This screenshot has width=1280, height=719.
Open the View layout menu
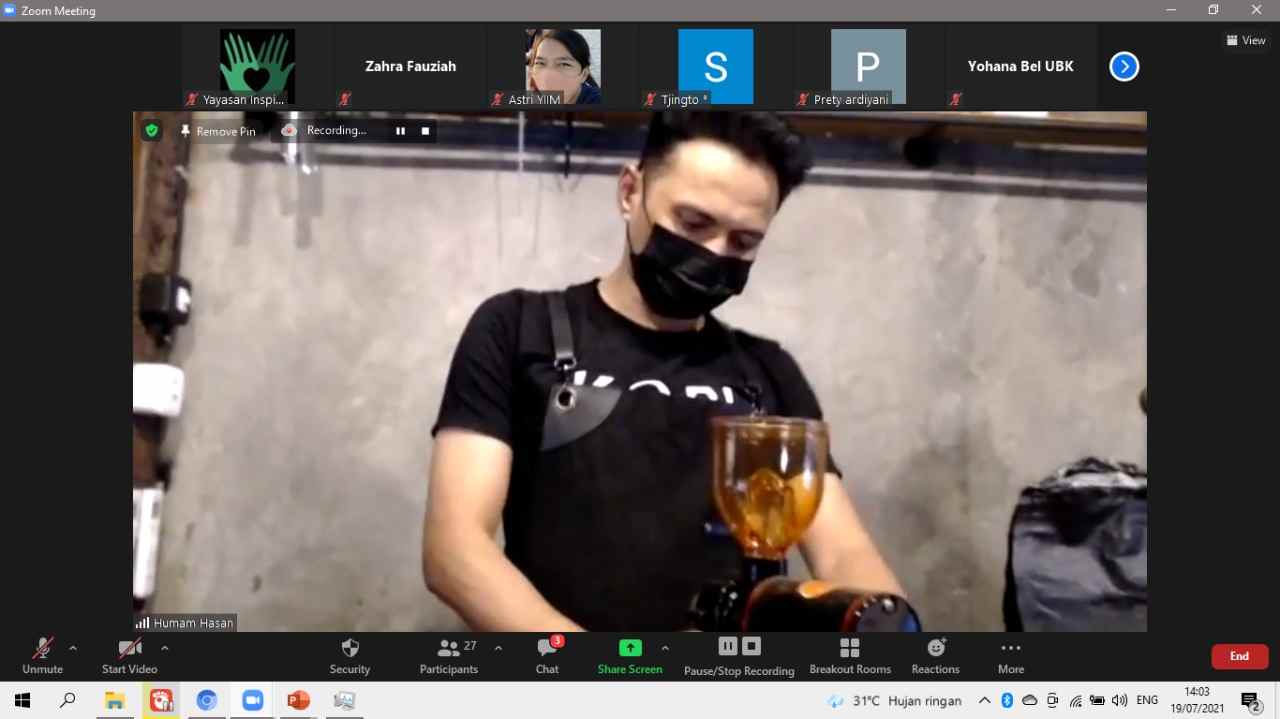point(1246,40)
